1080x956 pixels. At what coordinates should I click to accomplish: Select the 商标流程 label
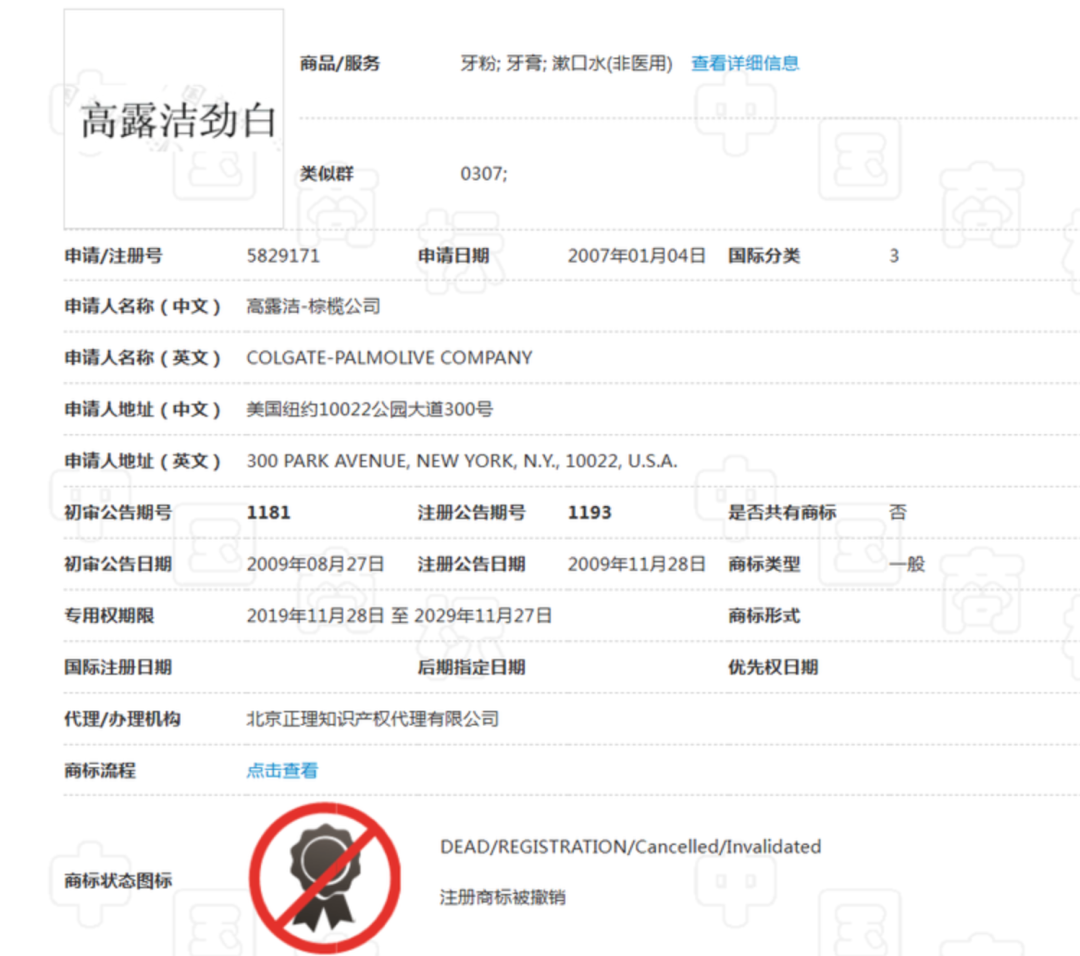click(100, 771)
